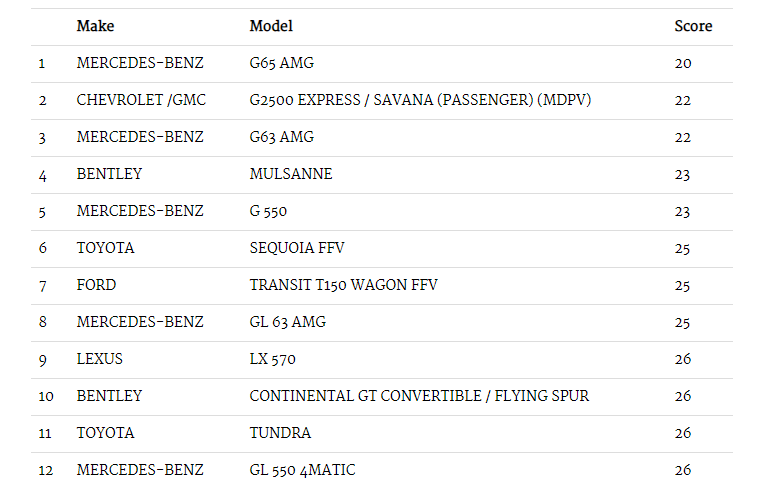Click the SEQUOIA FFV model text
The width and height of the screenshot is (761, 504).
tap(297, 248)
